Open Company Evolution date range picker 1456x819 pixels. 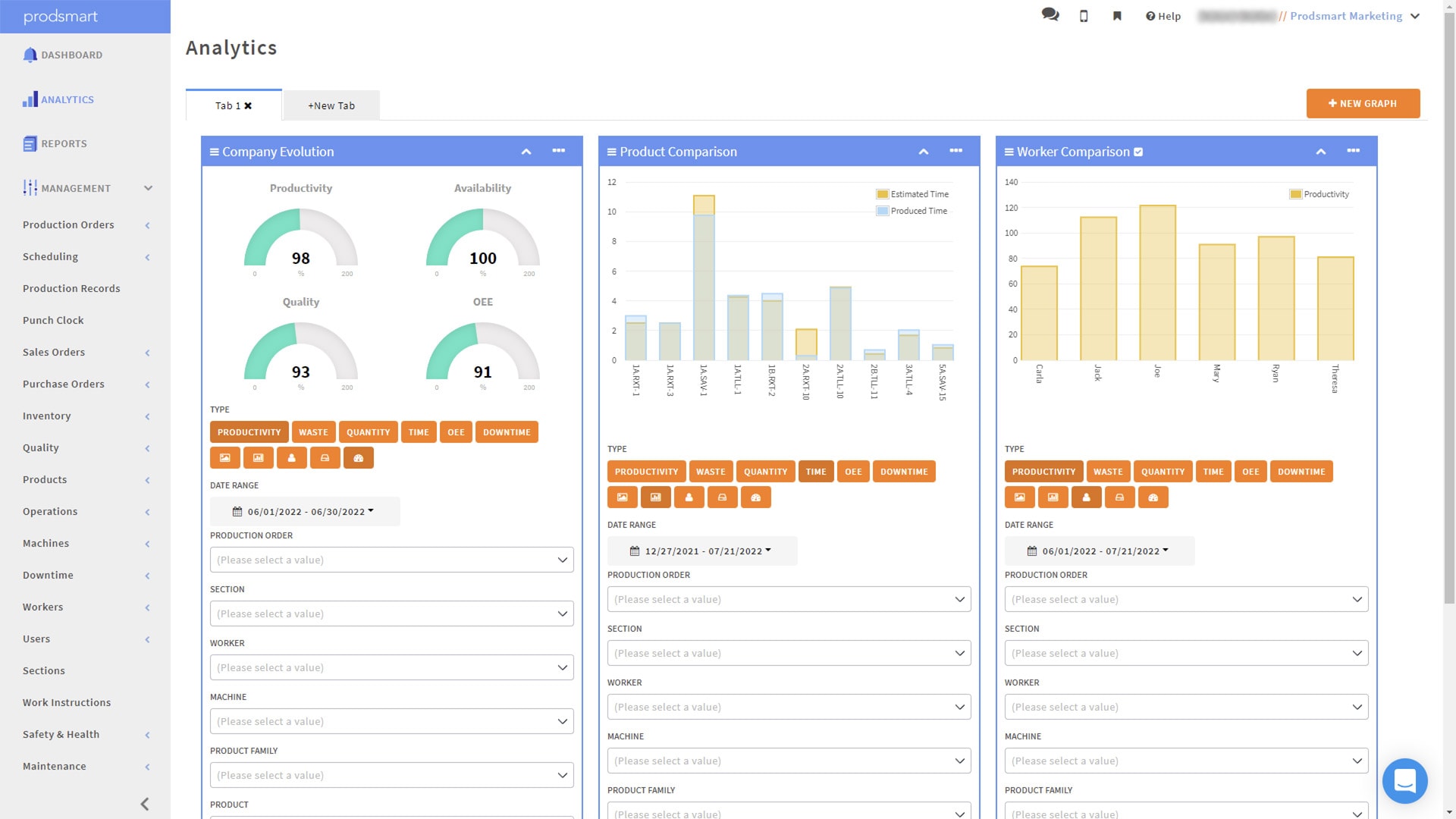click(305, 512)
